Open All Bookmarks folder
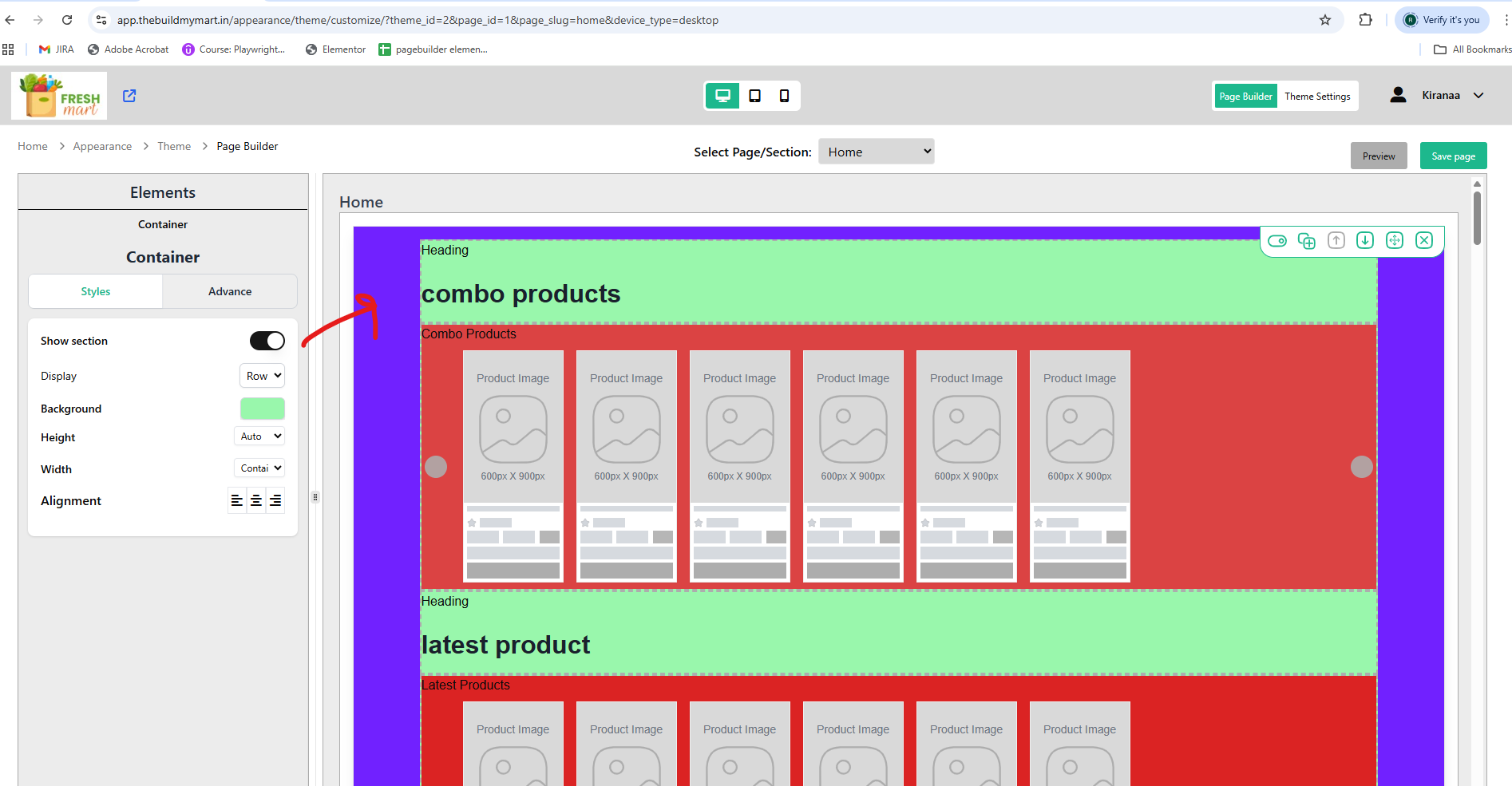This screenshot has width=1512, height=786. pyautogui.click(x=1472, y=49)
